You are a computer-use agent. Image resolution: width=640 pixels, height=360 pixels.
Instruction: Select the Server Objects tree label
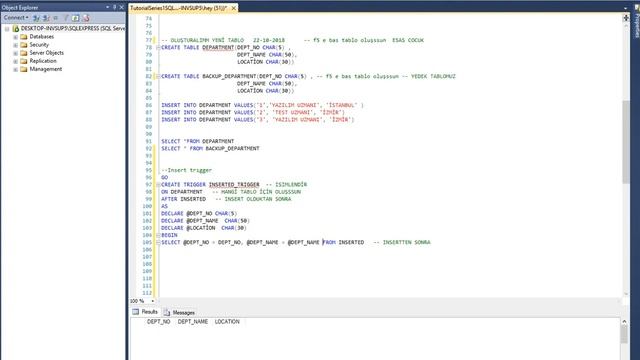[x=47, y=53]
